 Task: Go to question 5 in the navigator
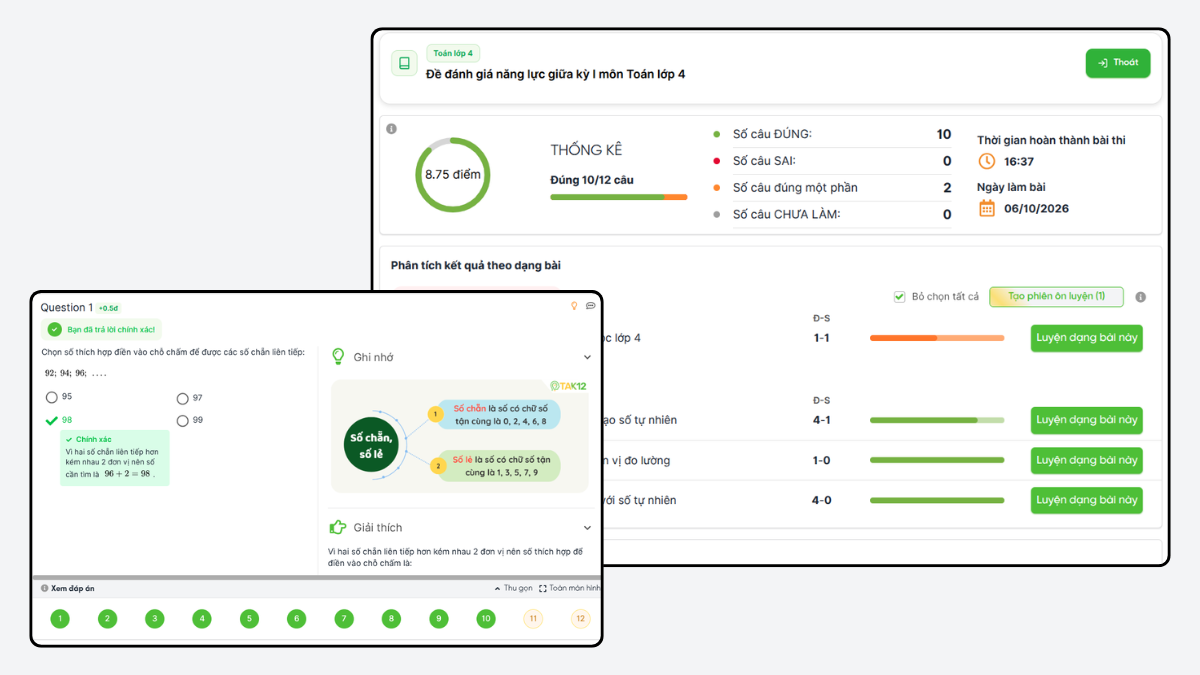(x=249, y=619)
